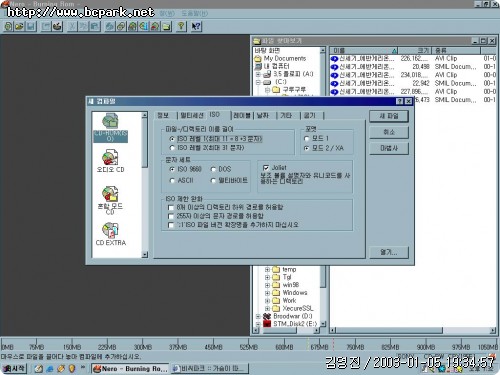Click the icon of the 234,018 AVI file

click(x=334, y=75)
